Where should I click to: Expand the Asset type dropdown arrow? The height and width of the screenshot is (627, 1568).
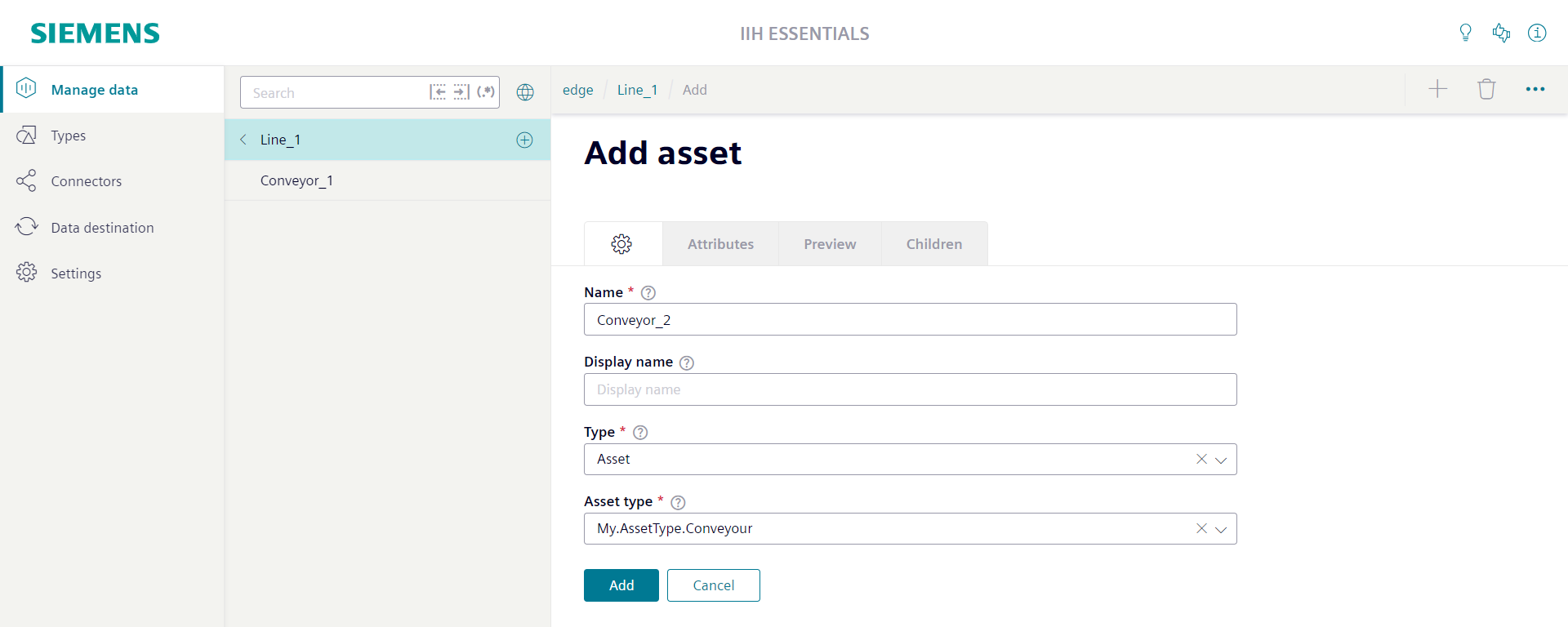(1221, 529)
